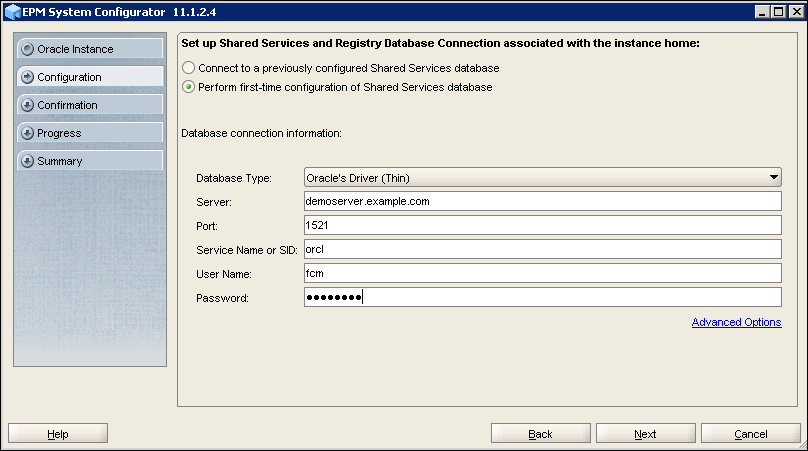
Task: Click the Password field
Action: [543, 297]
